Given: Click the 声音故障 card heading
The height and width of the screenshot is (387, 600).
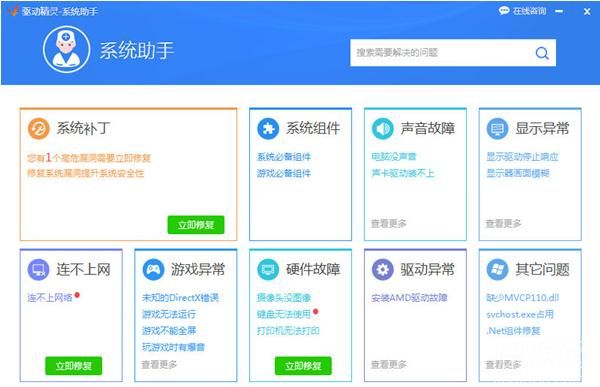Looking at the screenshot, I should coord(427,128).
